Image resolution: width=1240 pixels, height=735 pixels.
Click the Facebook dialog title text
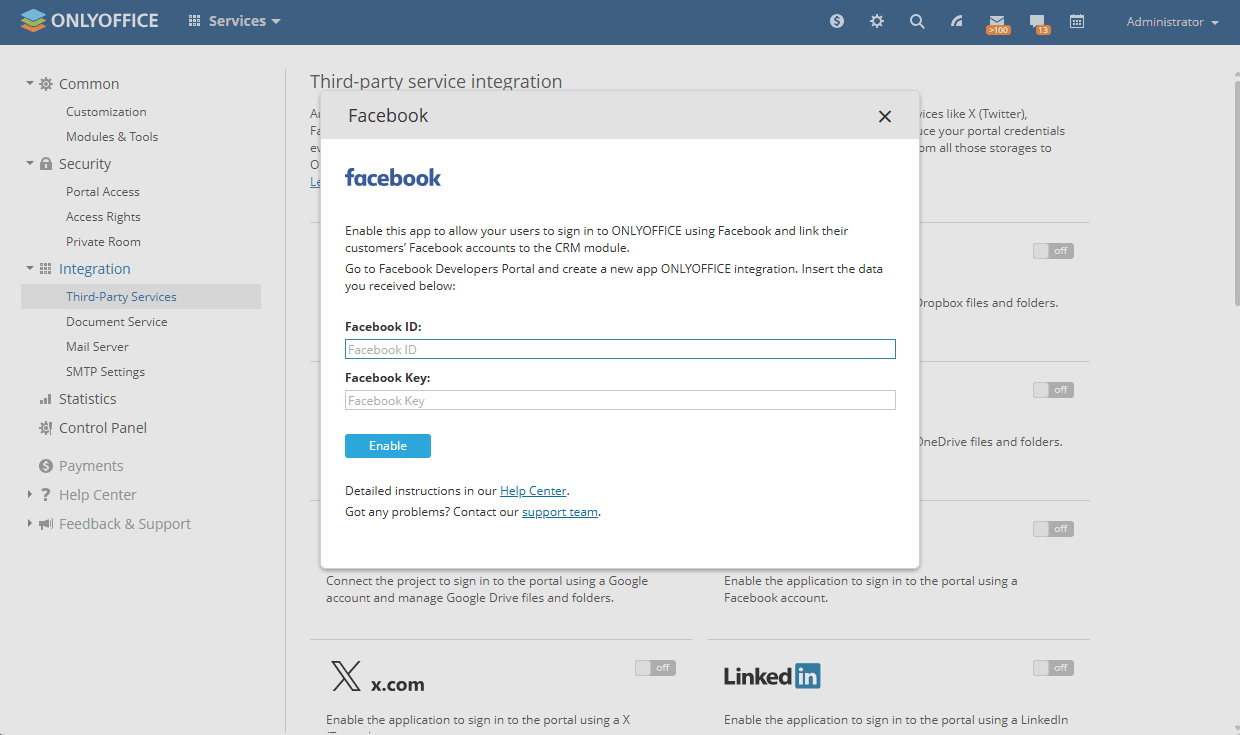(x=388, y=116)
